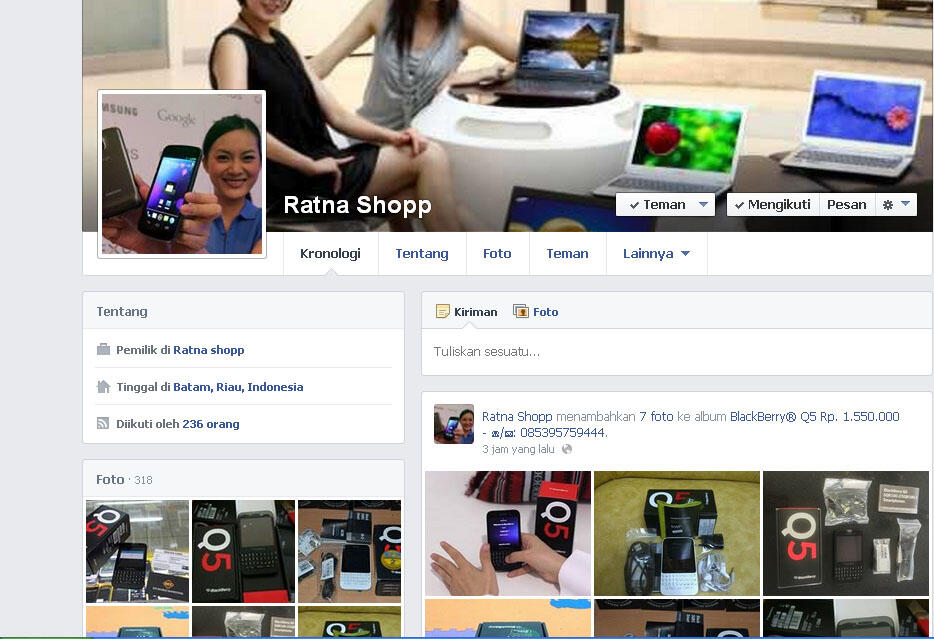934x639 pixels.
Task: Toggle the Mengikuti following button
Action: 773,205
